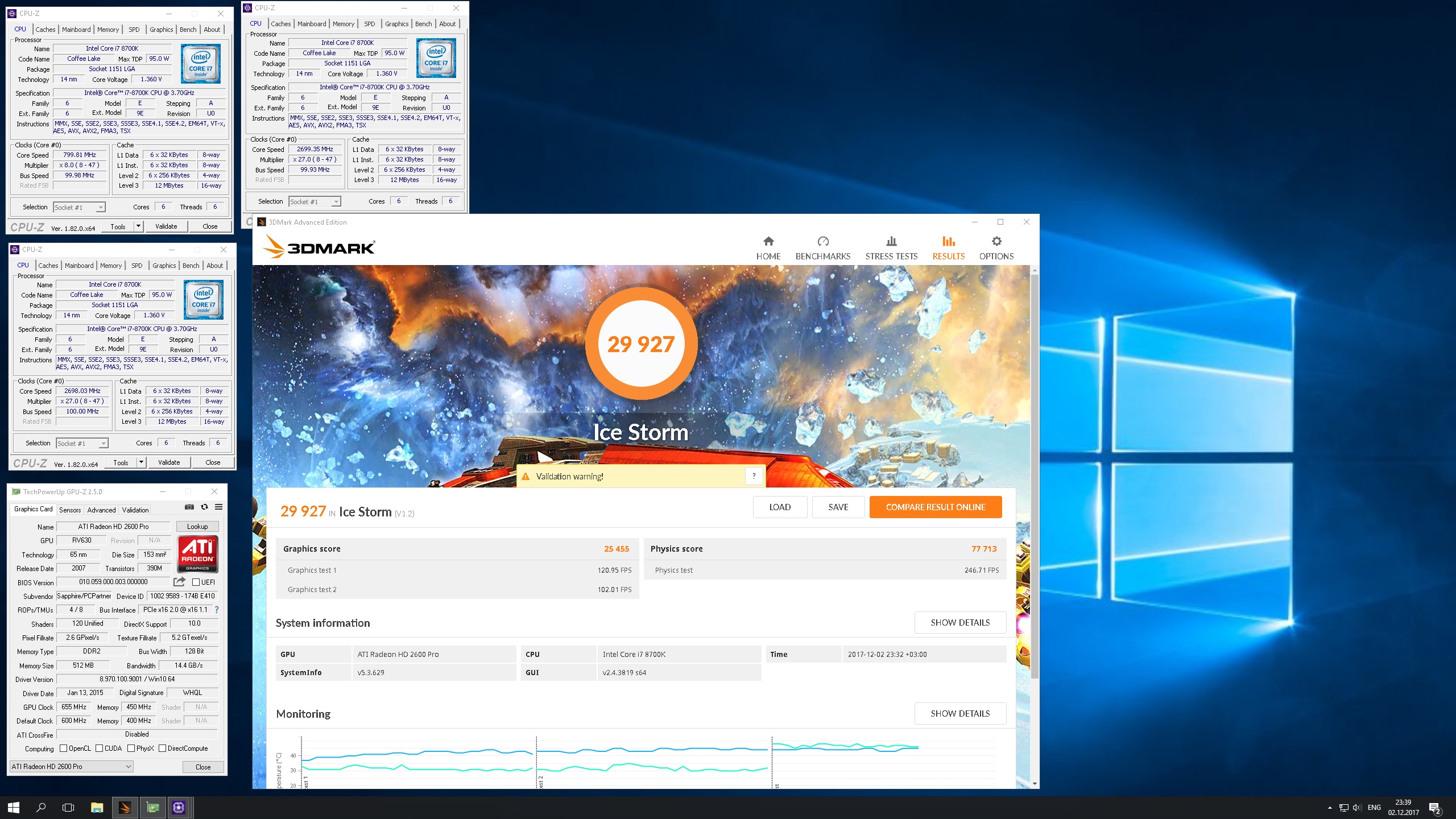1456x819 pixels.
Task: Click the scroll down arrow in 3DMark
Action: tap(1035, 784)
